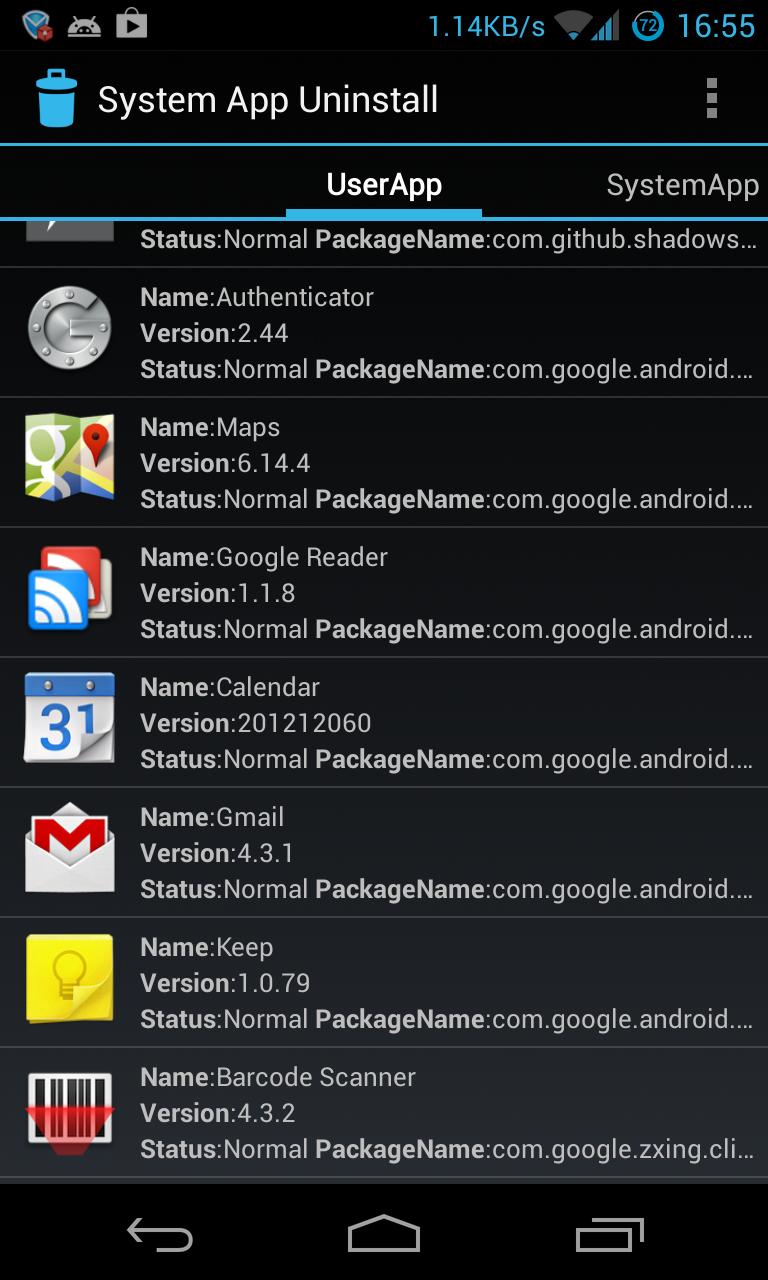768x1280 pixels.
Task: Select the UserApp tab
Action: click(x=384, y=185)
